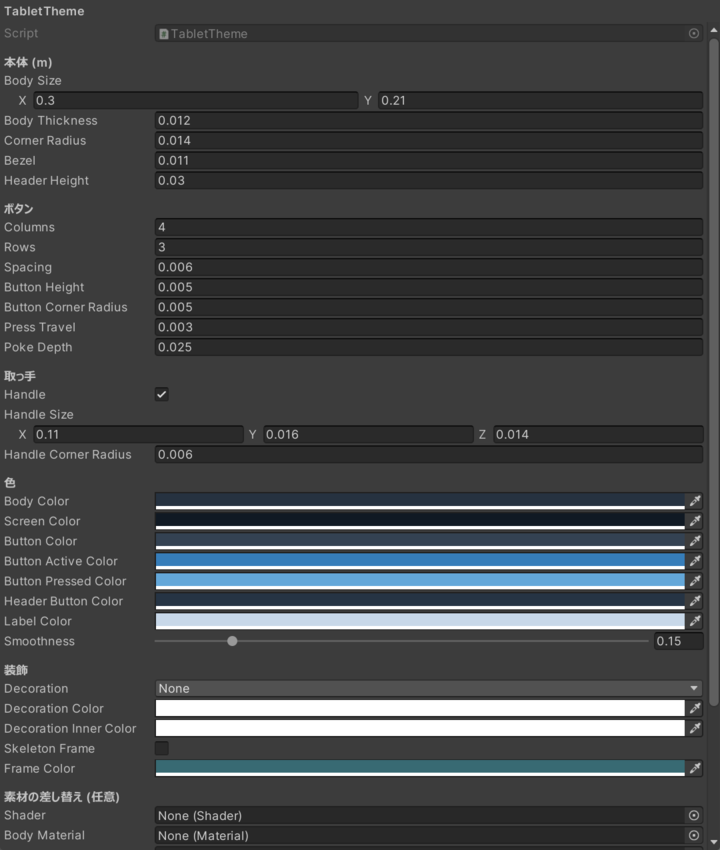Open Header Button Color swatch
This screenshot has height=850, width=720.
(x=420, y=601)
